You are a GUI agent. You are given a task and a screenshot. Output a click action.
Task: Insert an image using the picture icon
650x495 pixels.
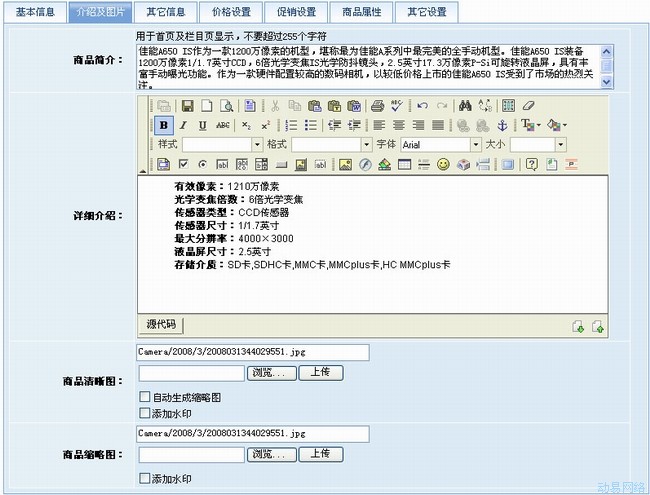click(345, 165)
